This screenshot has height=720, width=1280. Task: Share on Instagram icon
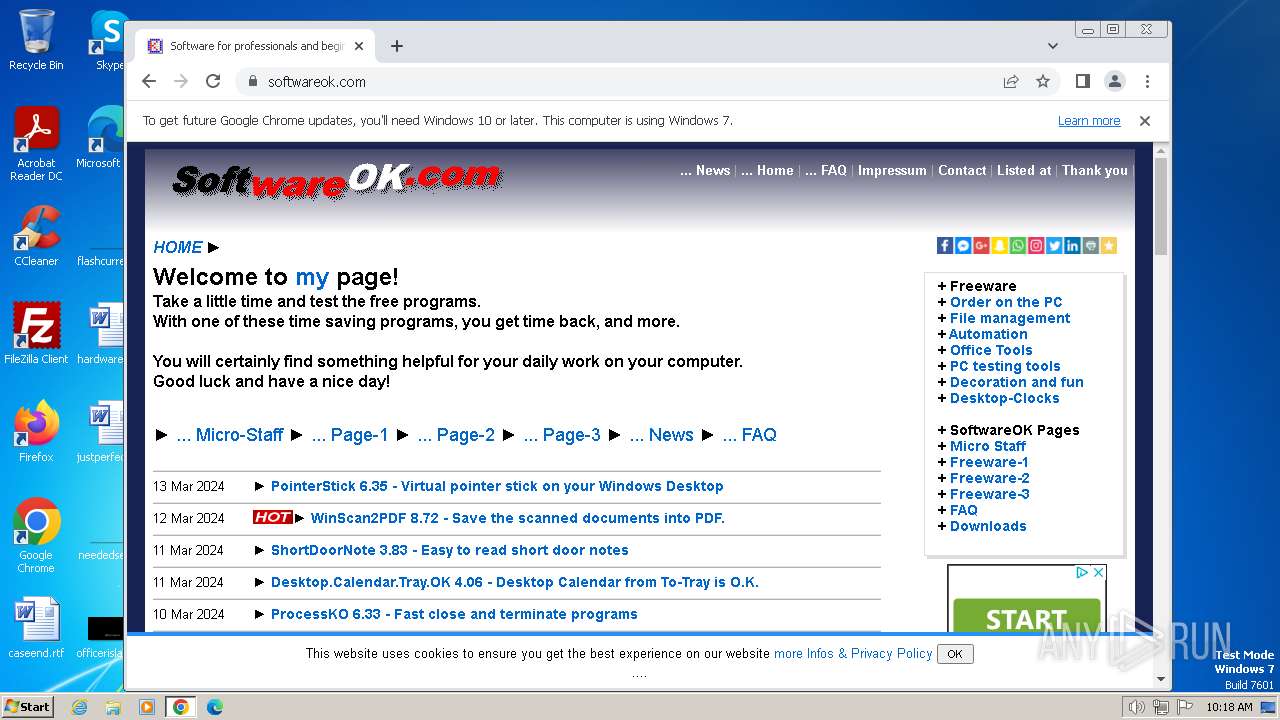click(1036, 246)
